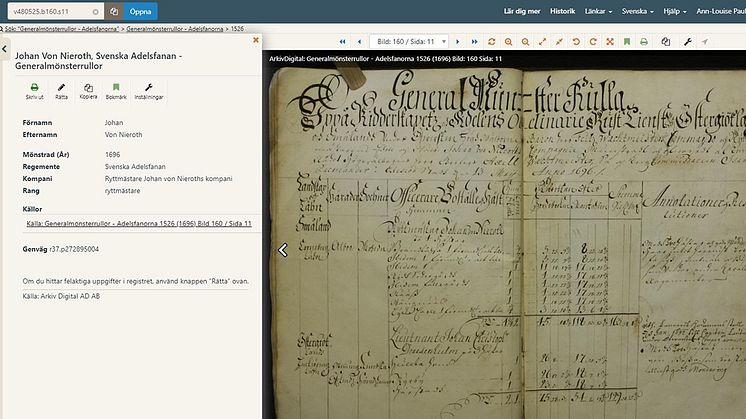
Task: Open the second Generalmönsterrullor - Adelsfanorna breadcrumb
Action: (175, 29)
